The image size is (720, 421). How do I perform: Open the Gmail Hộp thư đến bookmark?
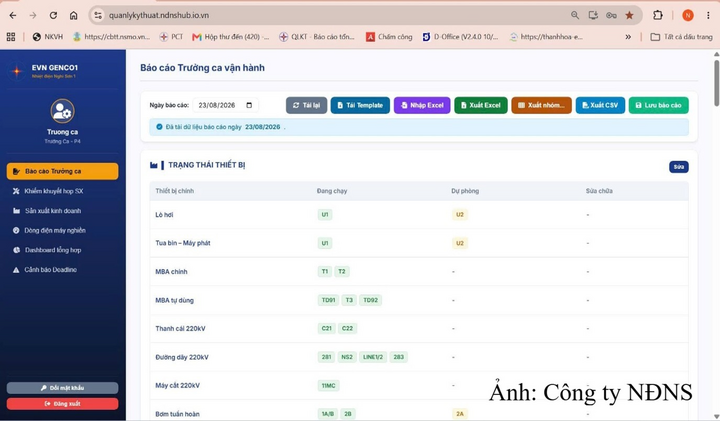tap(231, 37)
